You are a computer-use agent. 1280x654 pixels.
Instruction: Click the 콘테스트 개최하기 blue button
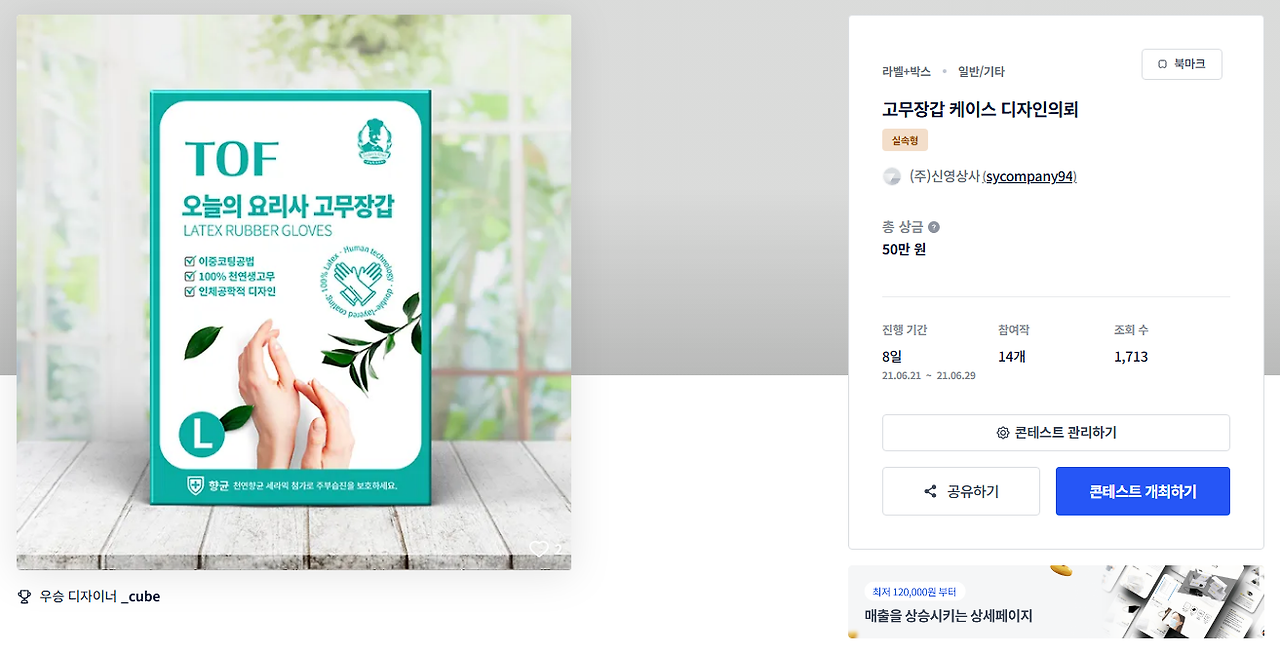pyautogui.click(x=1143, y=491)
